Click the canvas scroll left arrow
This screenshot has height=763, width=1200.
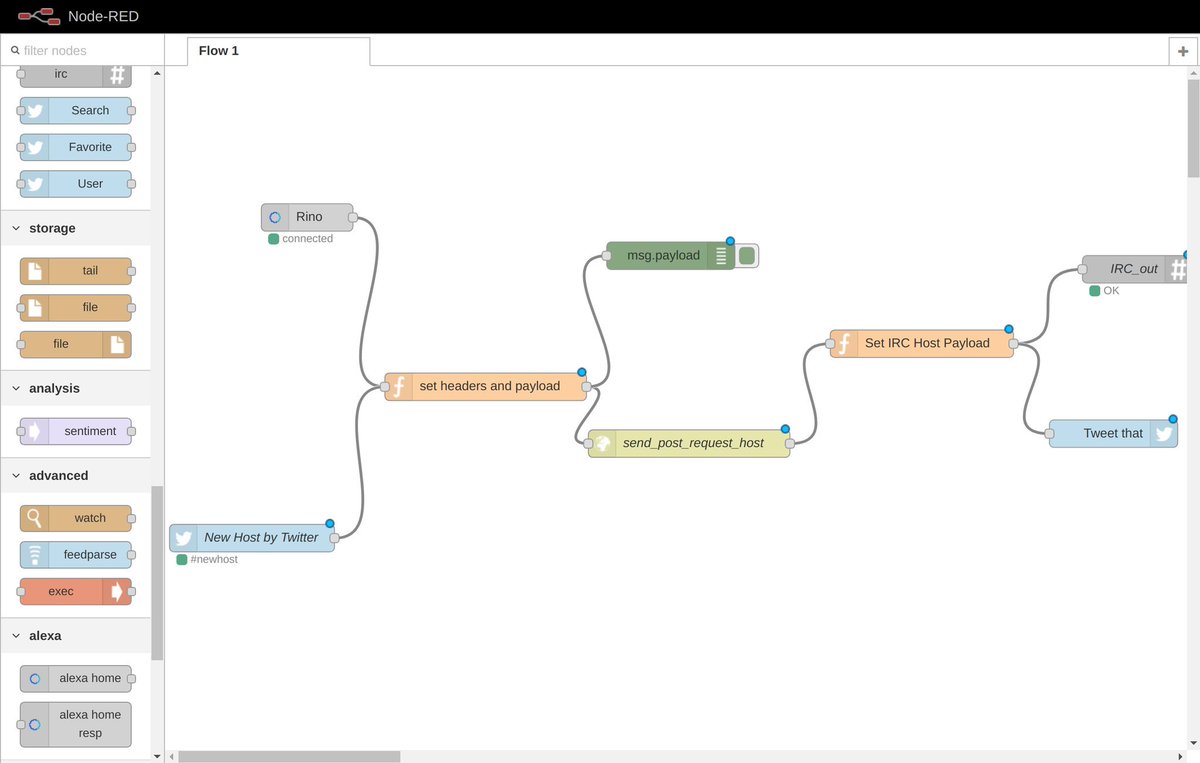[171, 757]
